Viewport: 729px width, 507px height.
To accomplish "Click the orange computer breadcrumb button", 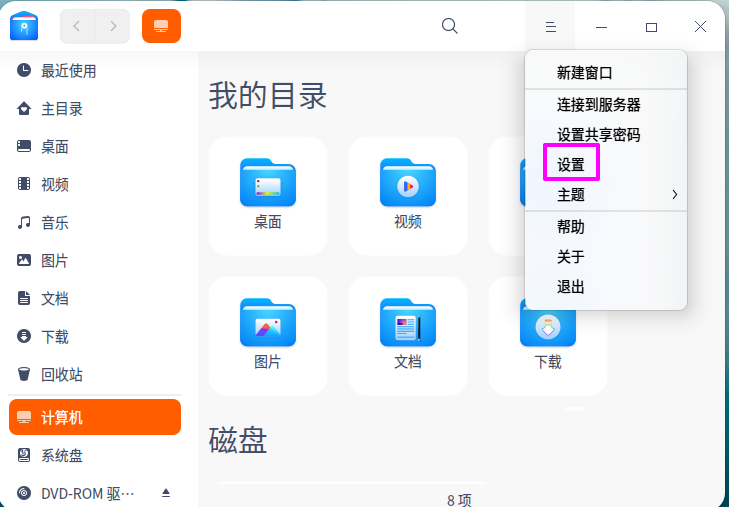I will pos(161,26).
